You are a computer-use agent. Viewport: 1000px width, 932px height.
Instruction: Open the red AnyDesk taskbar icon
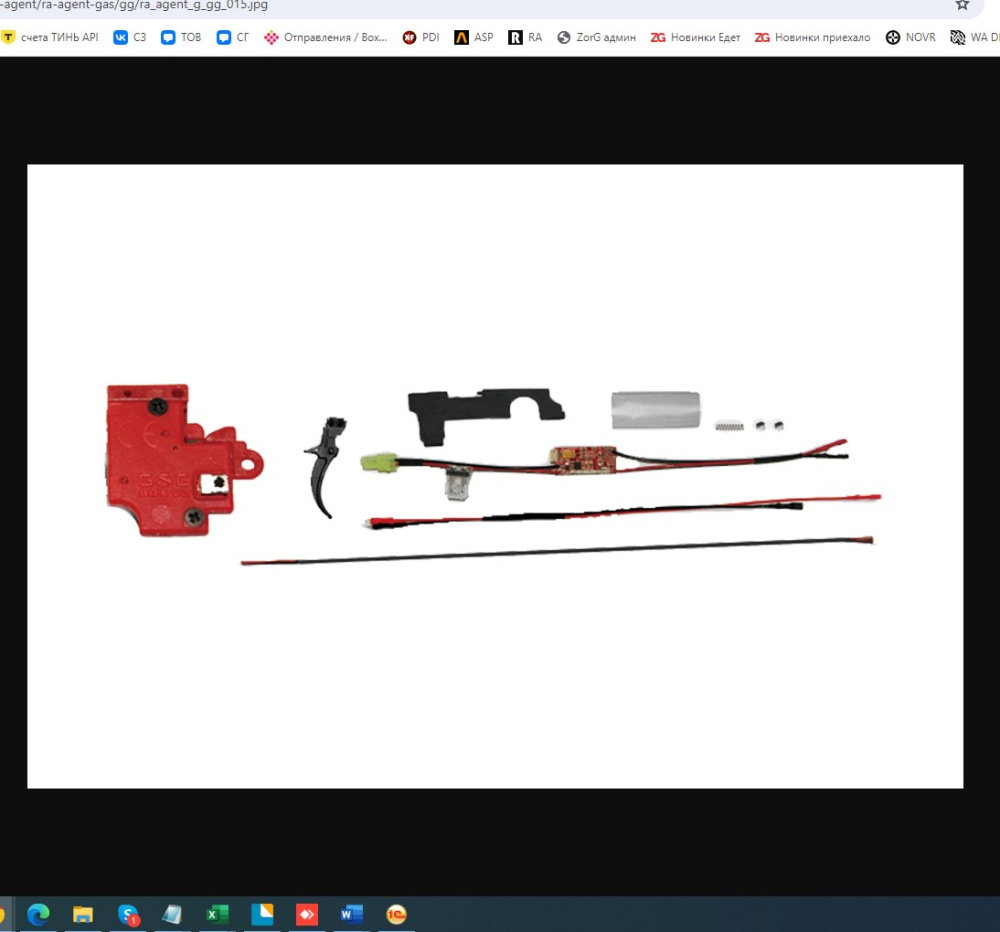(307, 914)
